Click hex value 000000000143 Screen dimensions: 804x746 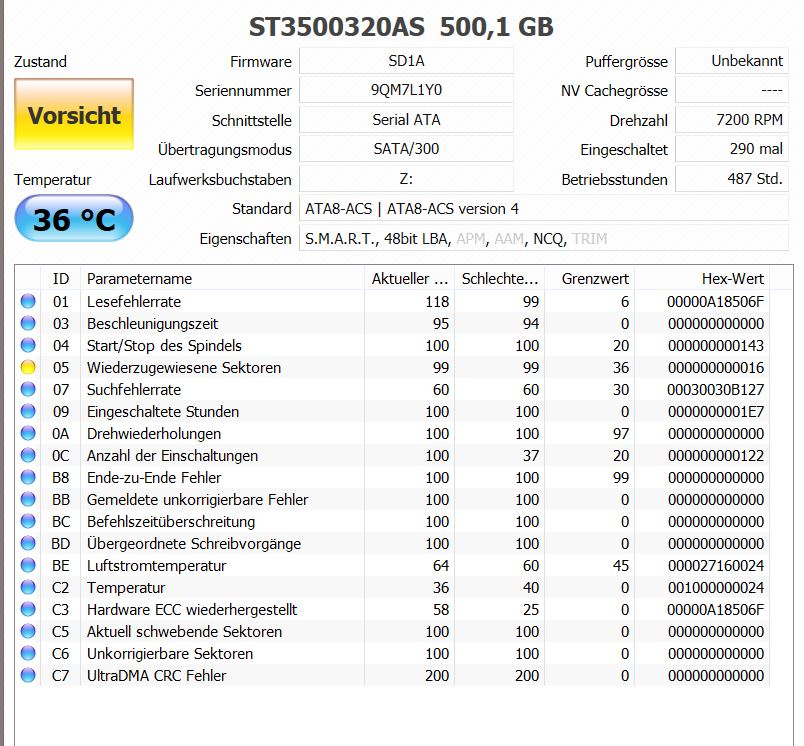click(716, 346)
